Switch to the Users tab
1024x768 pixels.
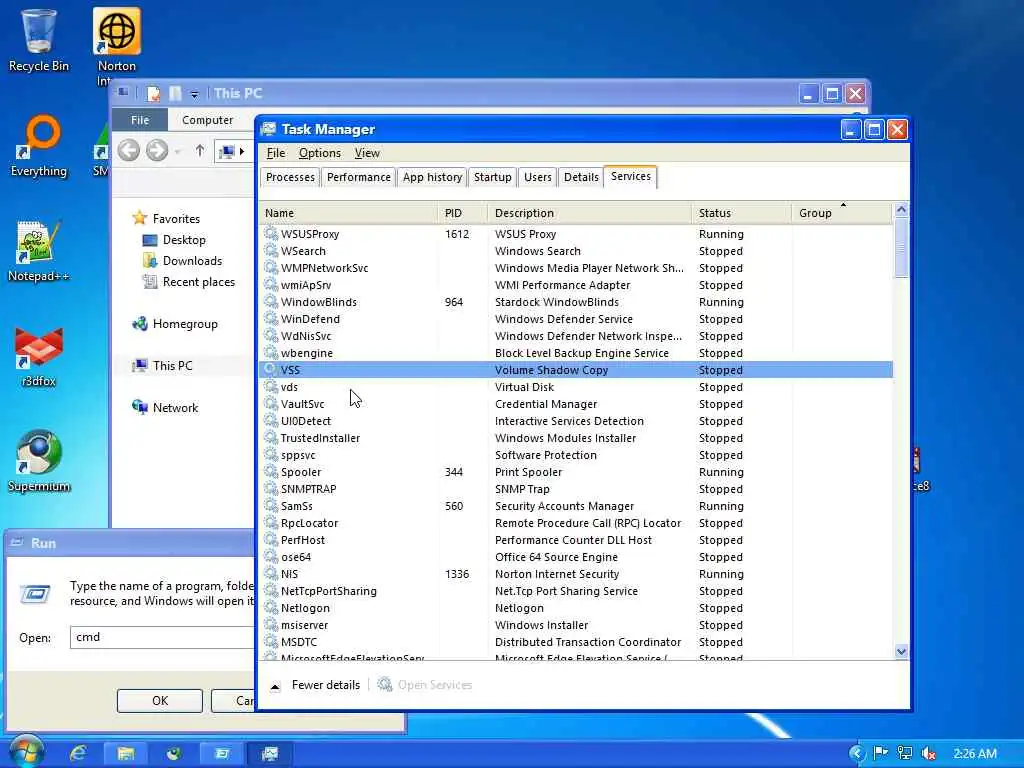pyautogui.click(x=537, y=177)
